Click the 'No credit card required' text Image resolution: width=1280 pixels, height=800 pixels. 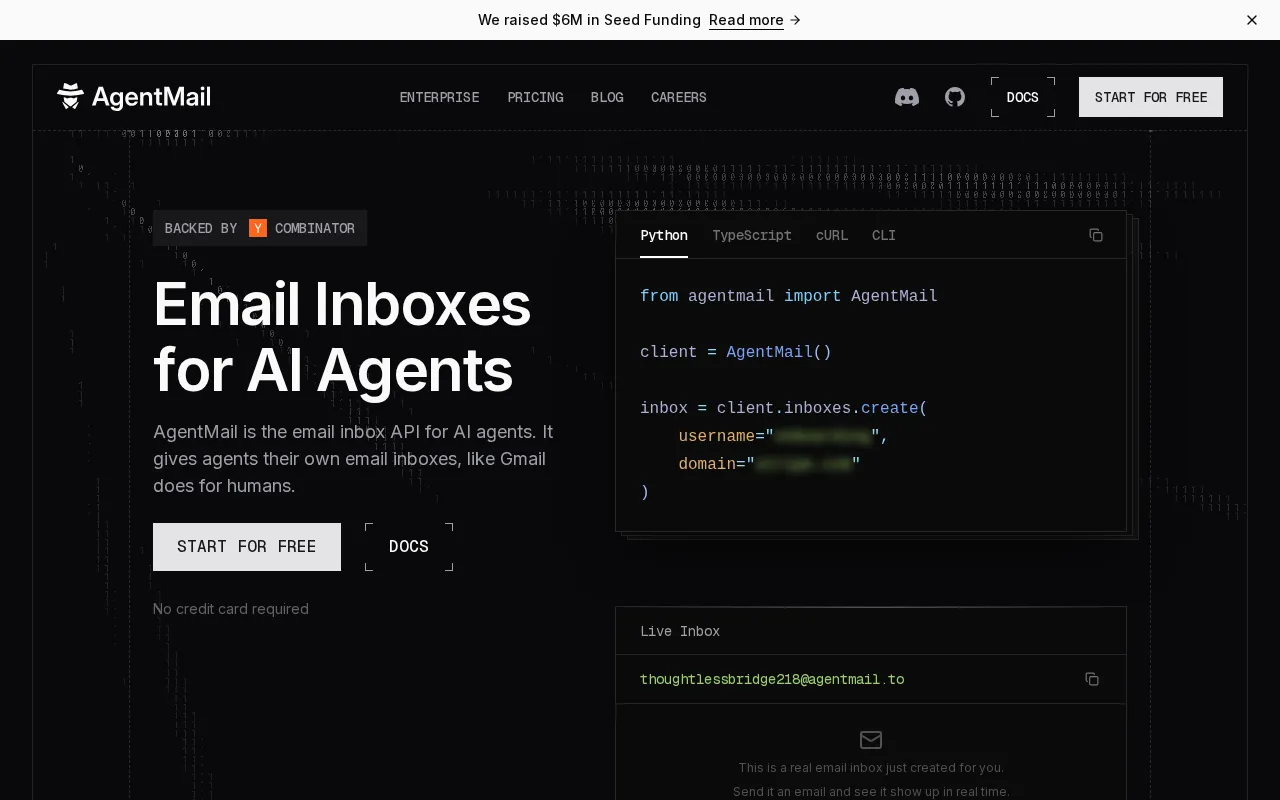[231, 609]
